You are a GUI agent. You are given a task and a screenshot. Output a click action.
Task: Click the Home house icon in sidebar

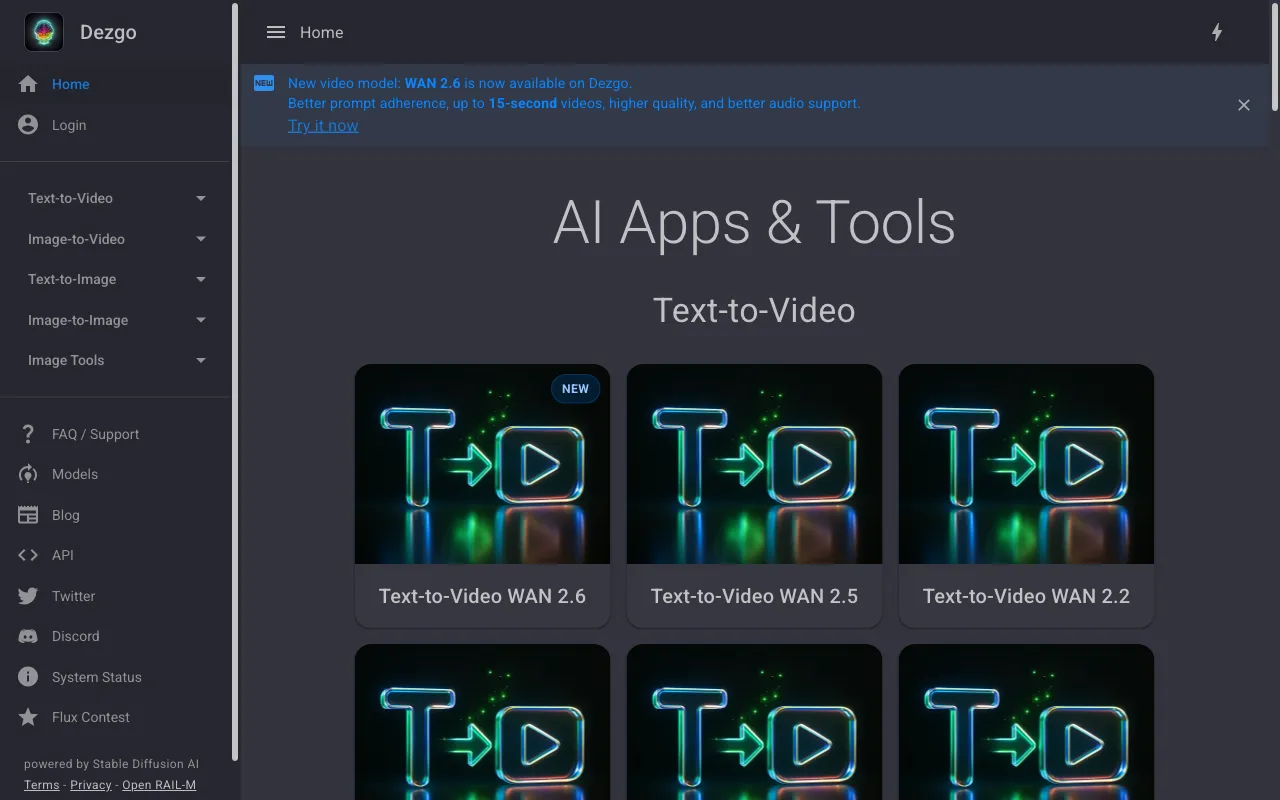pos(28,84)
